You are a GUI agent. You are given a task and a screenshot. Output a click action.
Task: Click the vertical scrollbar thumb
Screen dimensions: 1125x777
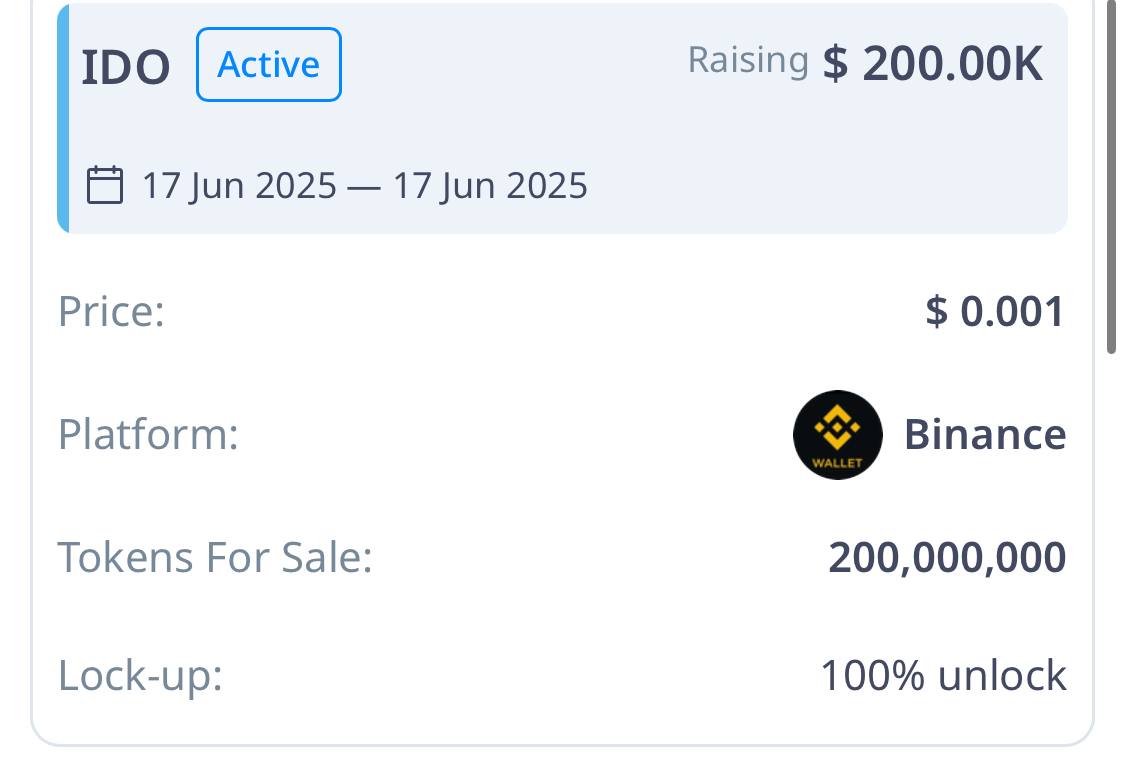[x=1111, y=176]
